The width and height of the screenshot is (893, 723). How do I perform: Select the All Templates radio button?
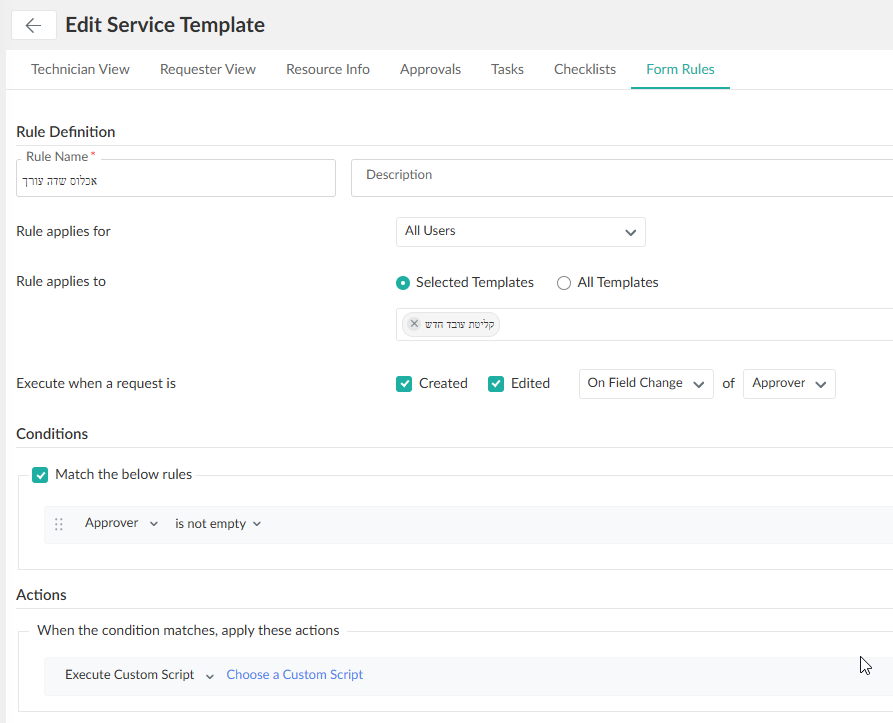tap(564, 283)
